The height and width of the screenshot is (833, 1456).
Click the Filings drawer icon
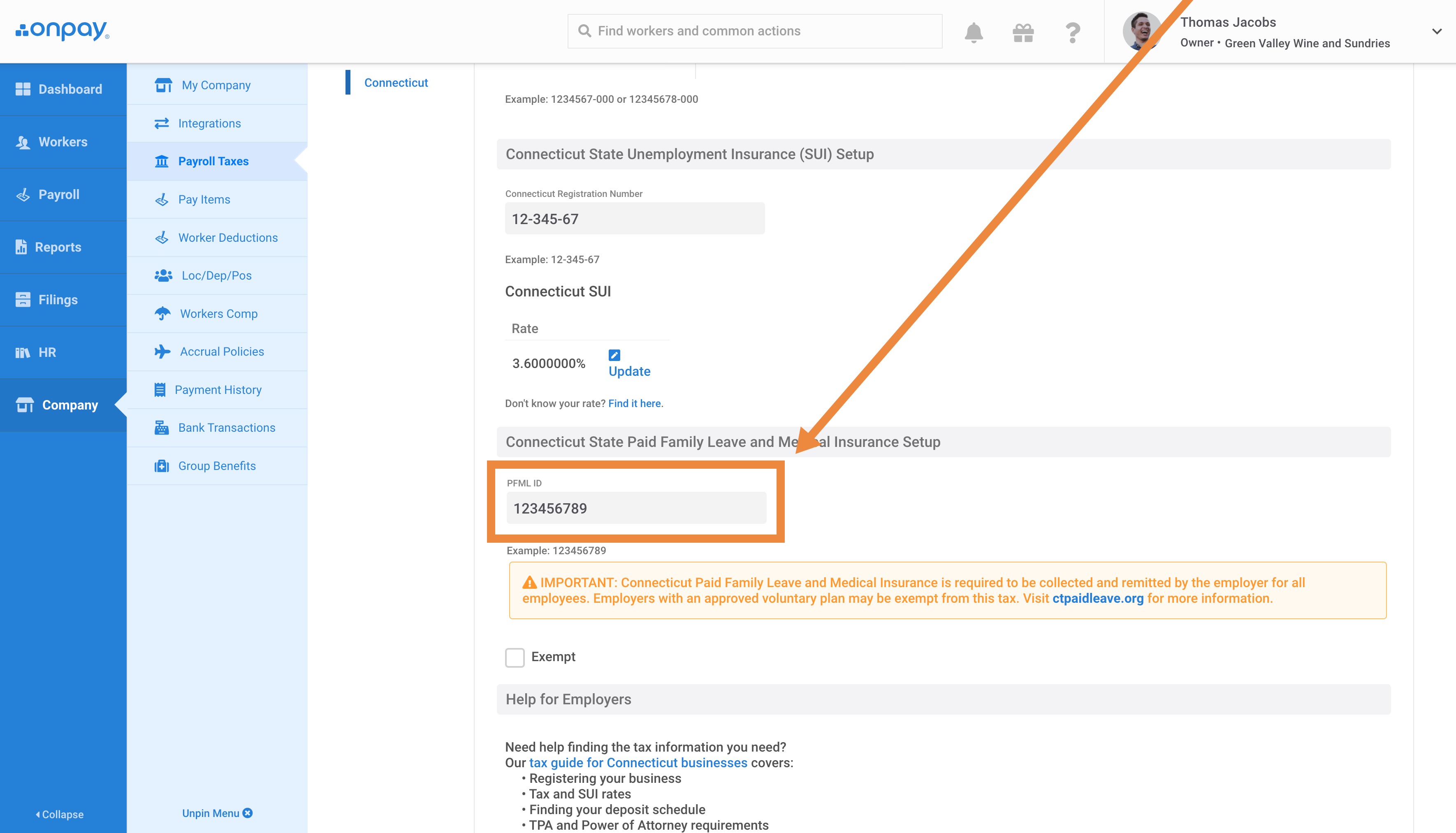[x=23, y=300]
